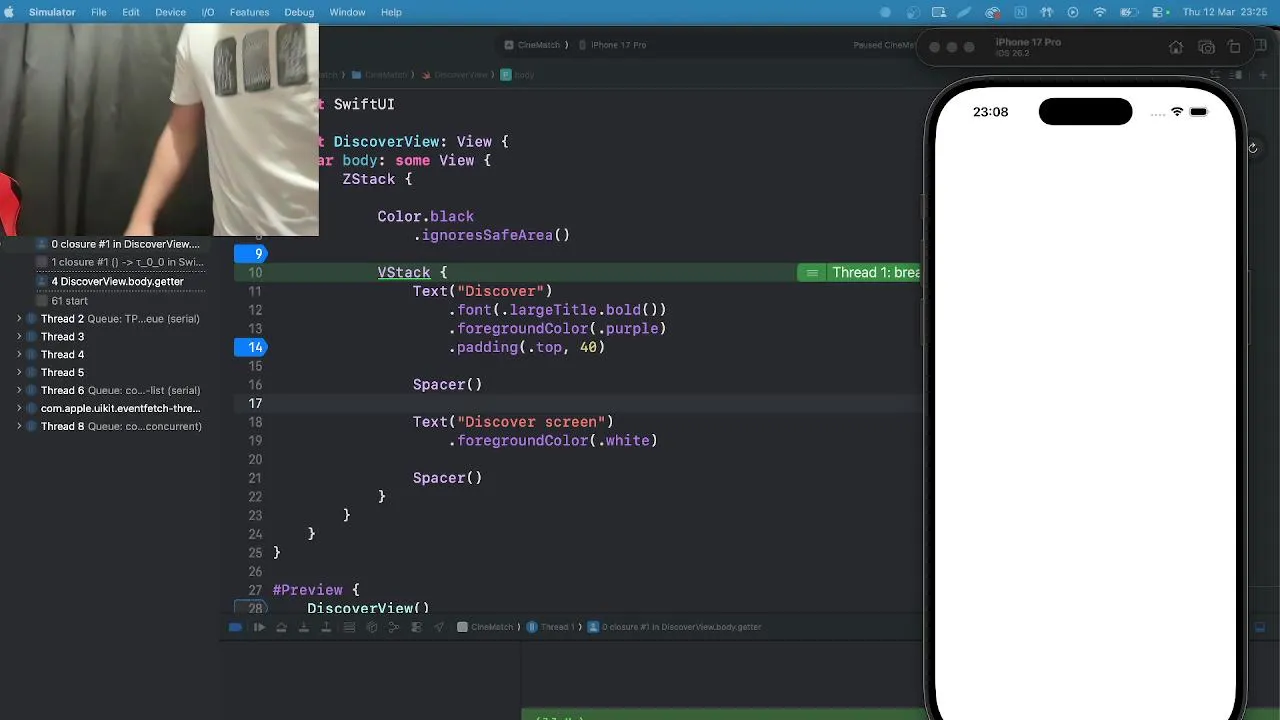
Task: Open the Wi-Fi status menu
Action: click(1100, 12)
